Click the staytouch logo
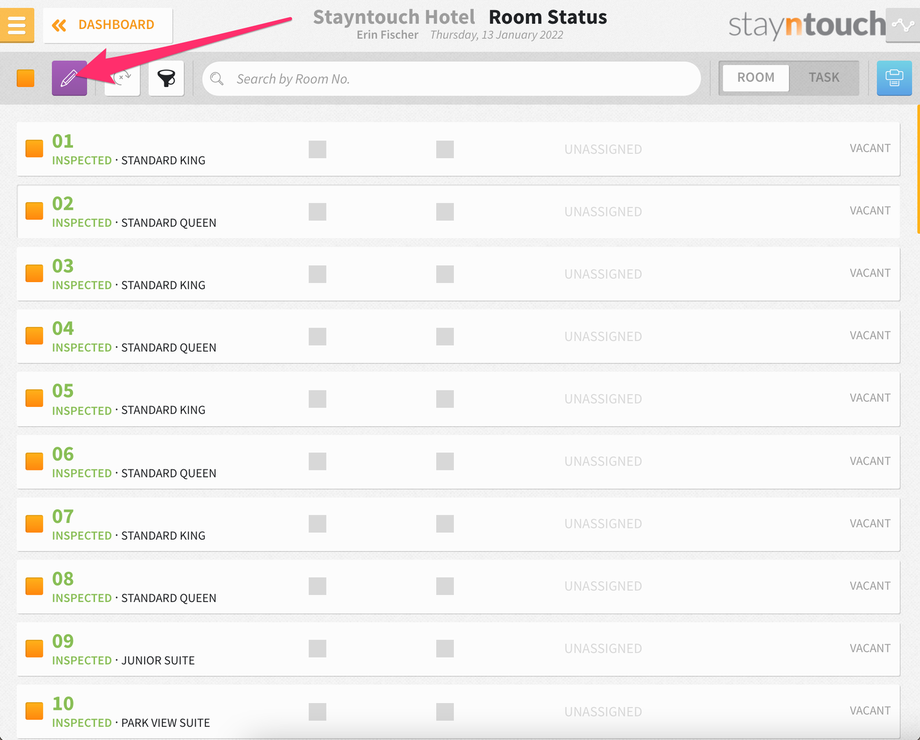The image size is (920, 740). 807,25
